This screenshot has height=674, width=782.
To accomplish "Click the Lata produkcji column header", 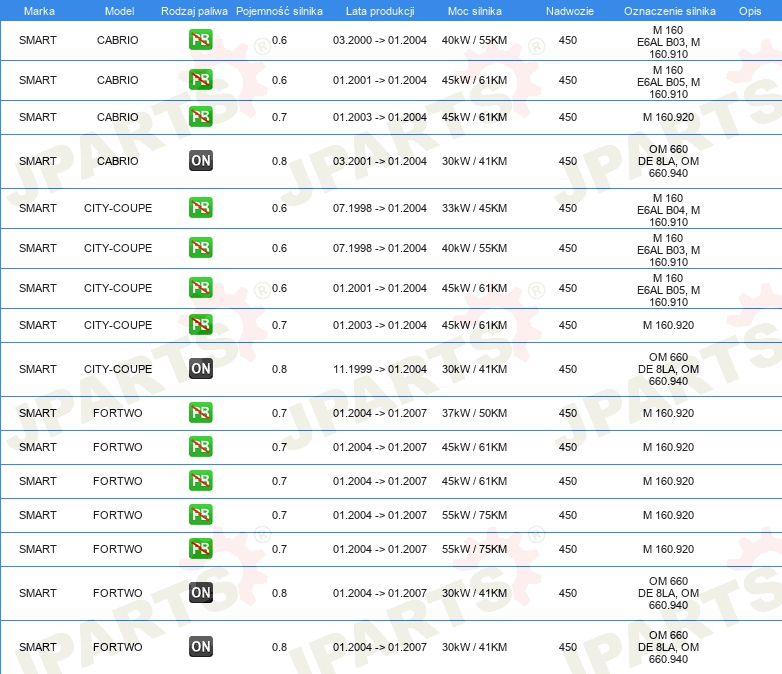I will pyautogui.click(x=380, y=11).
